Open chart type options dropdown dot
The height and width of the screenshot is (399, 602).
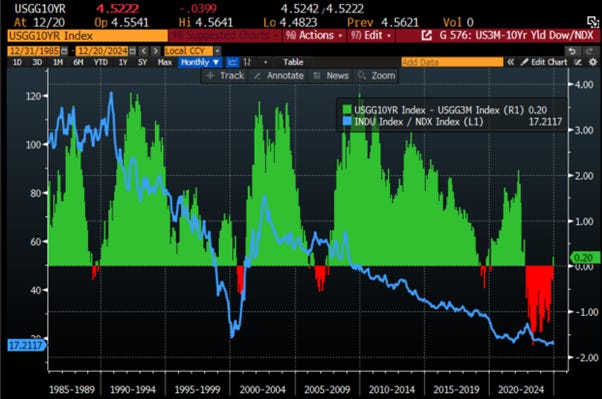[x=265, y=62]
